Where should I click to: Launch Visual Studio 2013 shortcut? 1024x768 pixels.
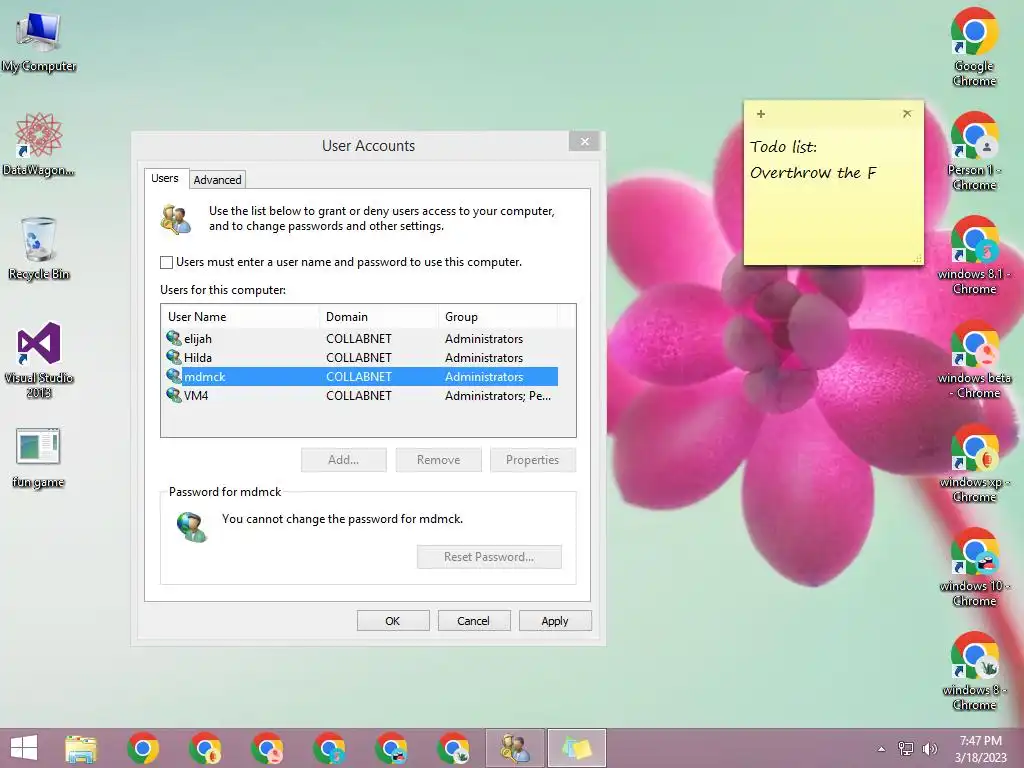pos(39,359)
